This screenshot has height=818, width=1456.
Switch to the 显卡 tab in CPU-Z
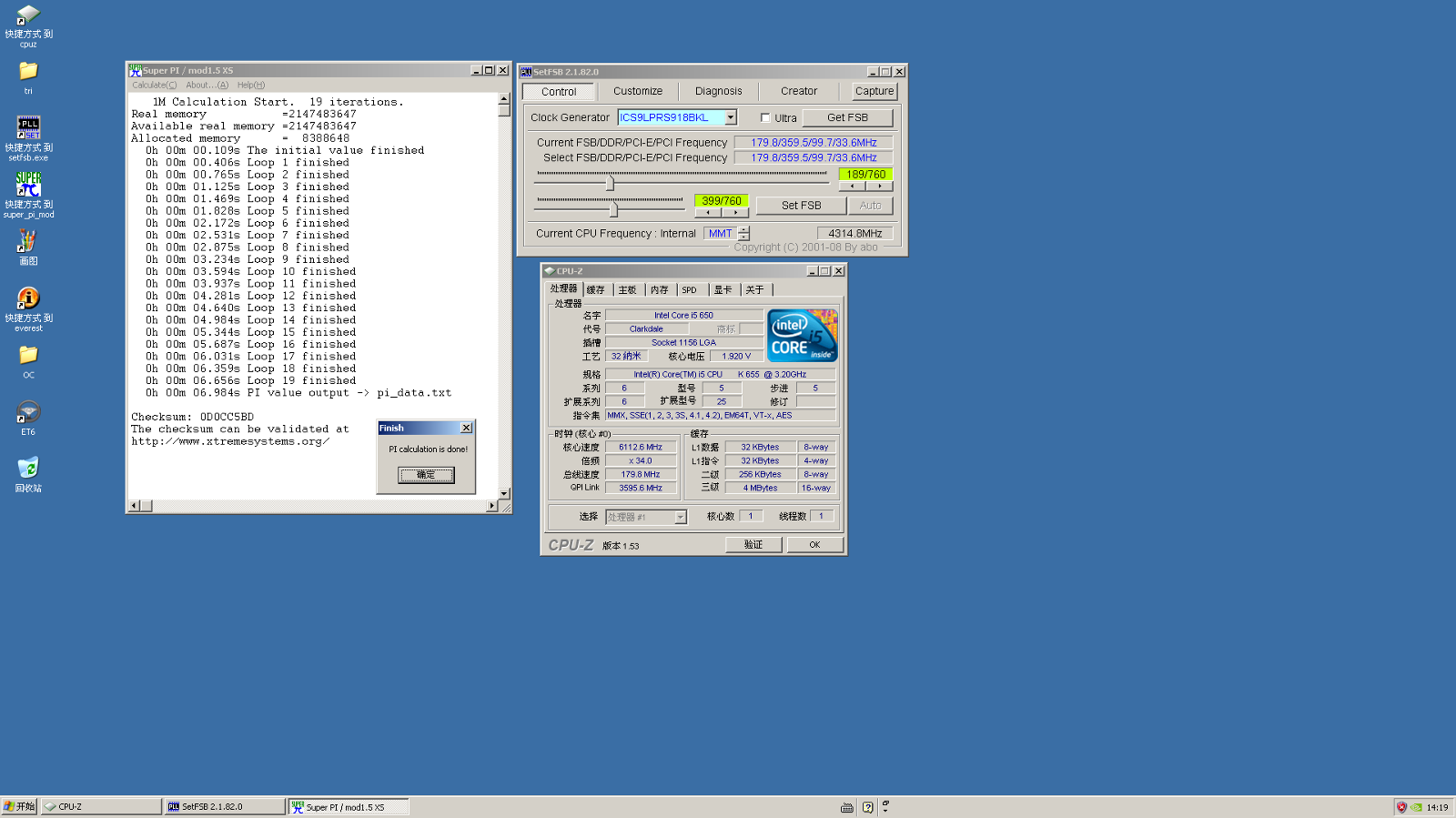tap(723, 290)
